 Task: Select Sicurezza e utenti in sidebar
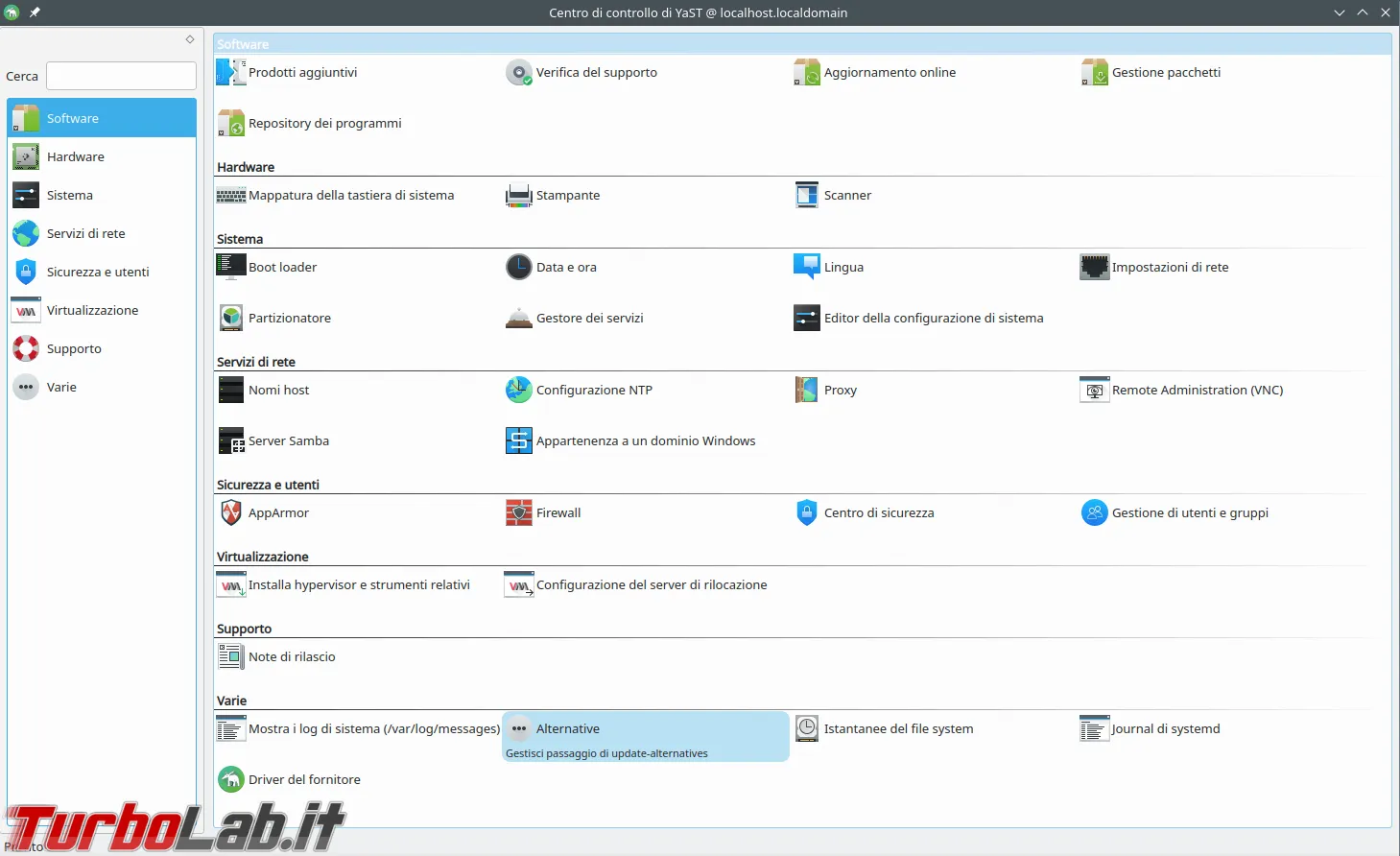click(102, 272)
